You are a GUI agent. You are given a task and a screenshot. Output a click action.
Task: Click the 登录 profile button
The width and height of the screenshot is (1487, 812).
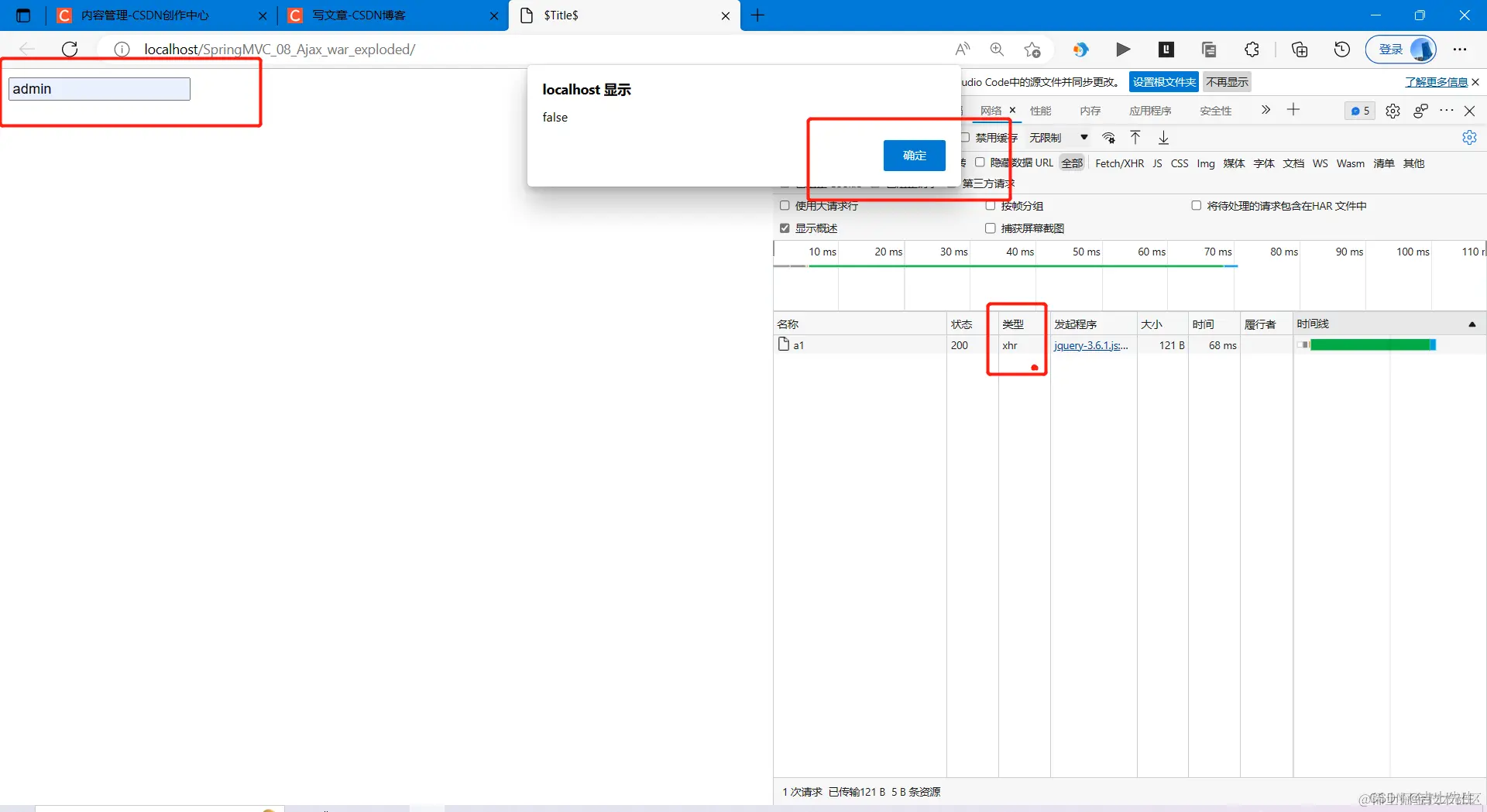[x=1400, y=50]
